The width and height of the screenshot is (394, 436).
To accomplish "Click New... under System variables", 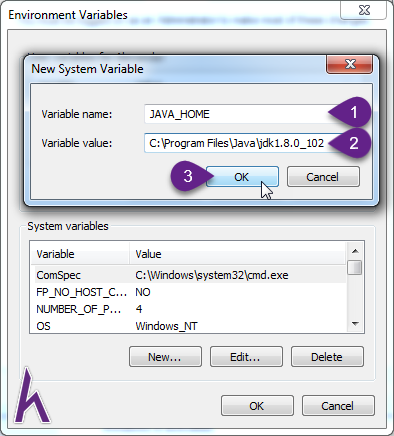I will 165,357.
